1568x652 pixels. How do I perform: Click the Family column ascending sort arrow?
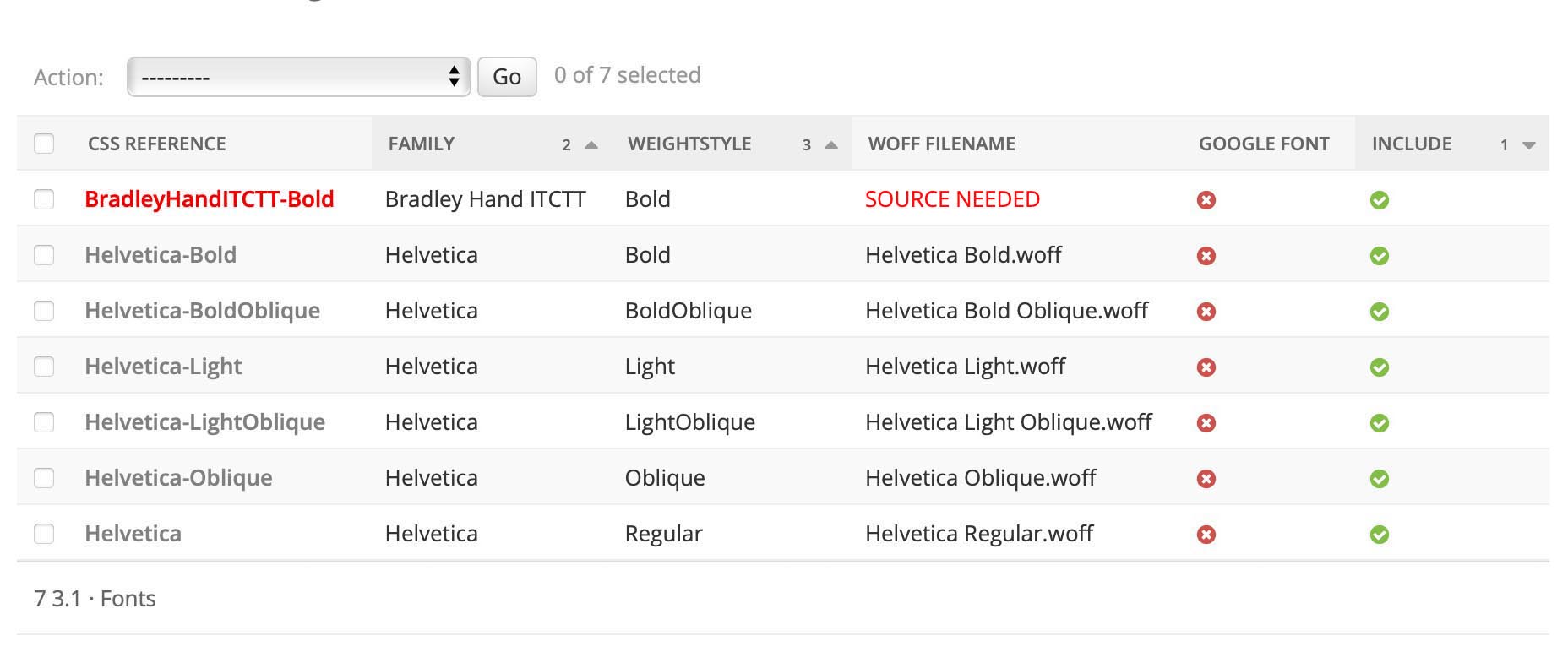[x=591, y=145]
